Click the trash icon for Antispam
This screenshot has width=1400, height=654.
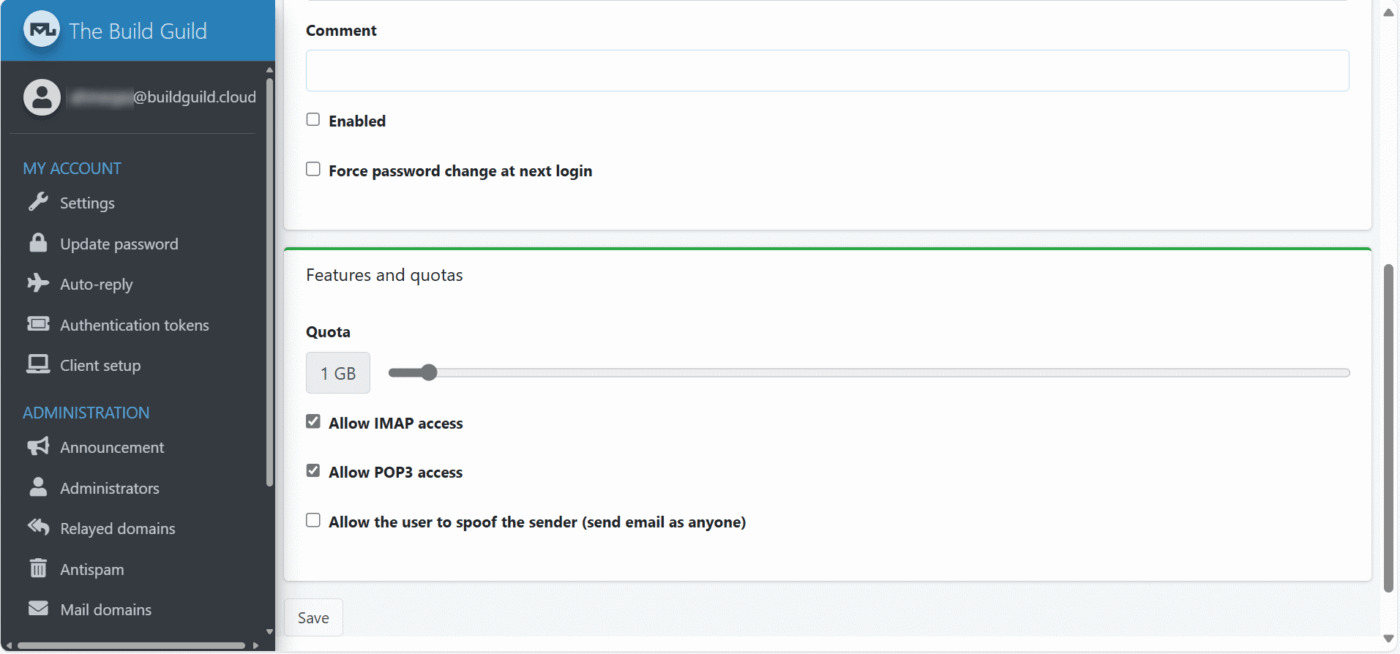tap(38, 569)
